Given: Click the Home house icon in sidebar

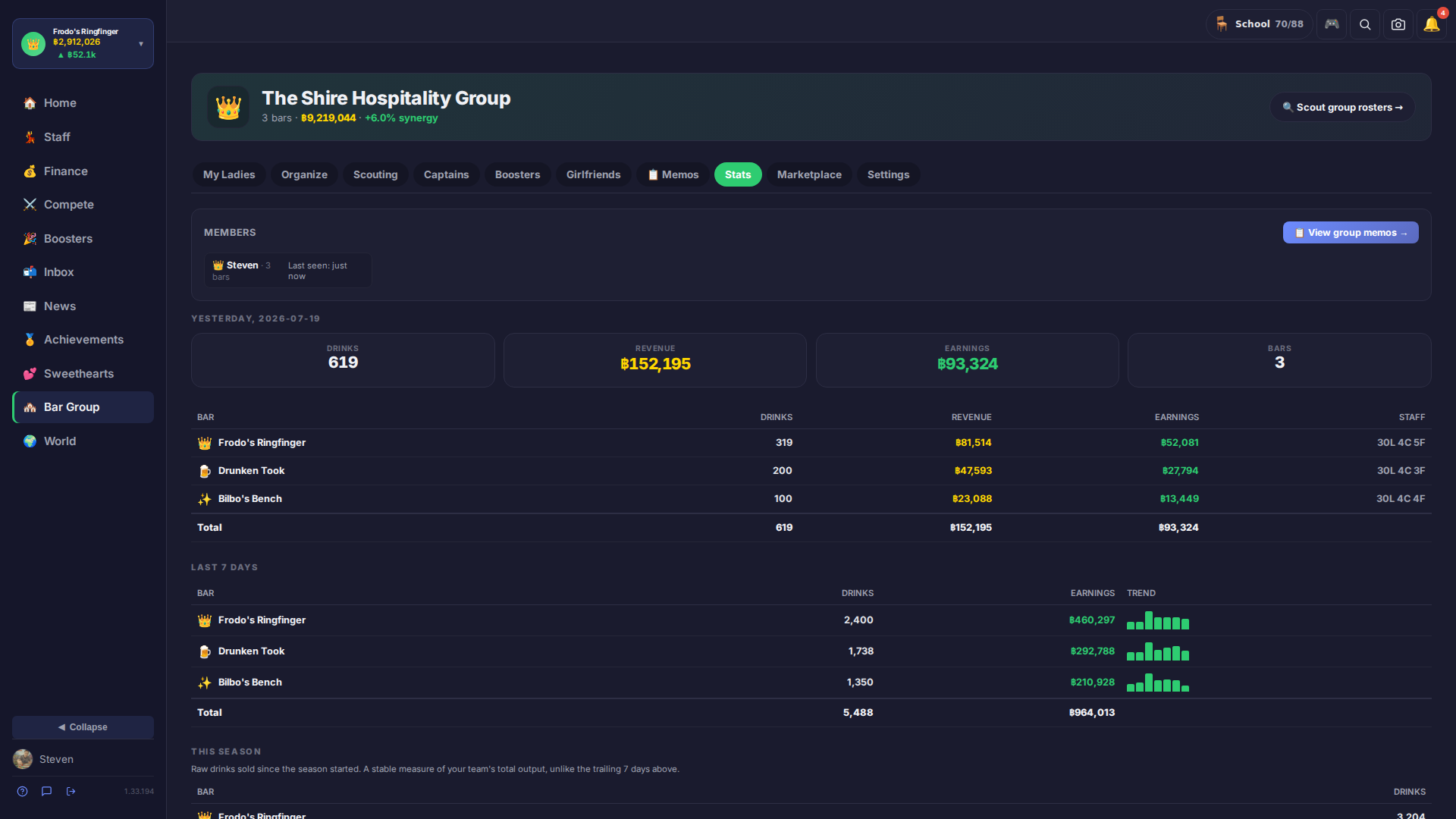Looking at the screenshot, I should (x=30, y=103).
